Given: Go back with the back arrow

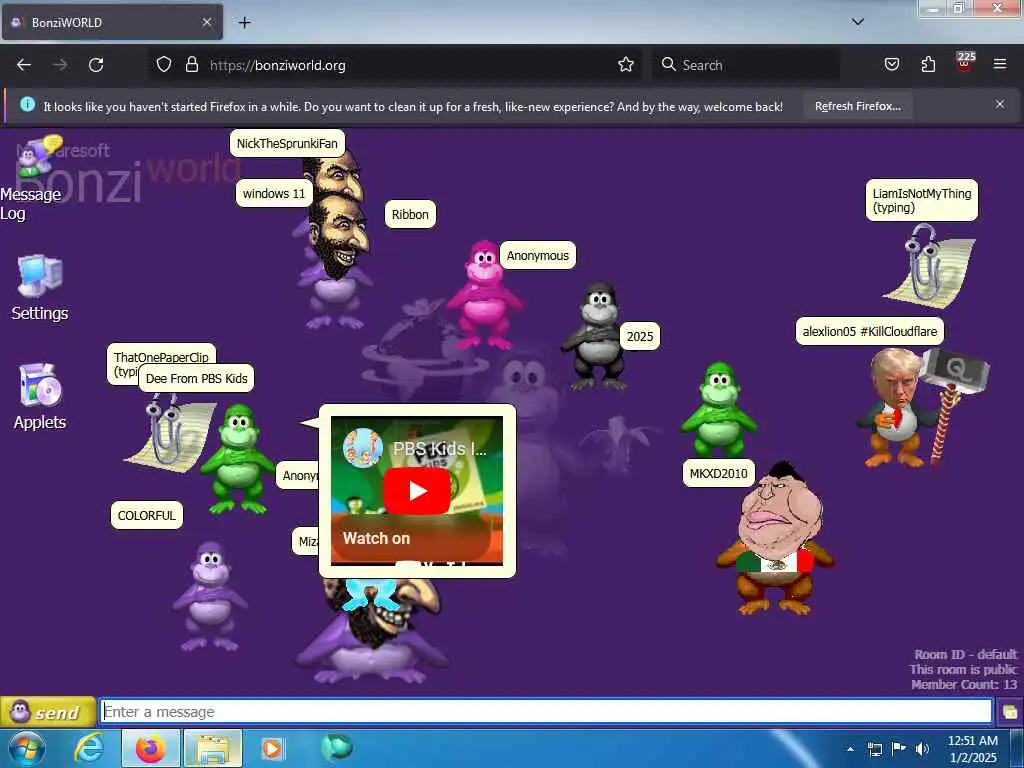Looking at the screenshot, I should [24, 65].
